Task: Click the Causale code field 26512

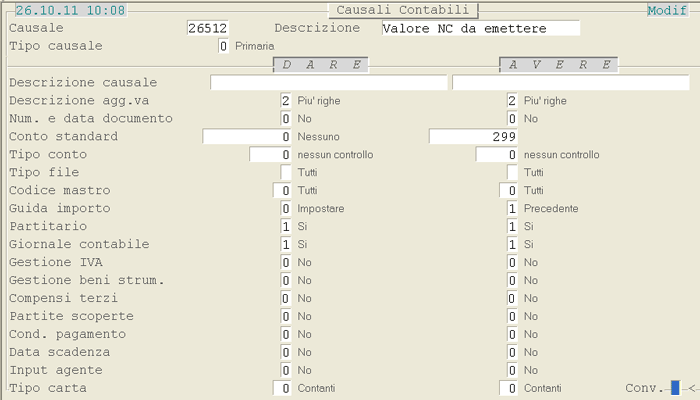Action: [207, 28]
